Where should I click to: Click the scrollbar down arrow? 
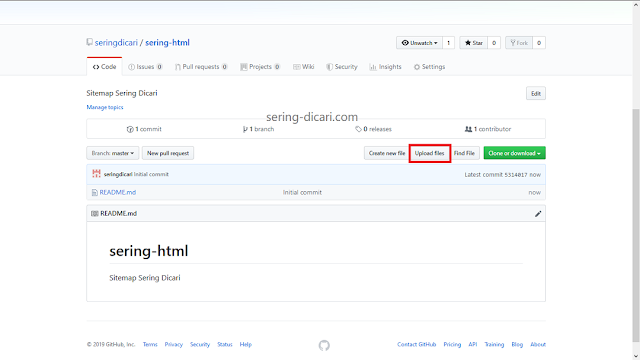tap(636, 356)
